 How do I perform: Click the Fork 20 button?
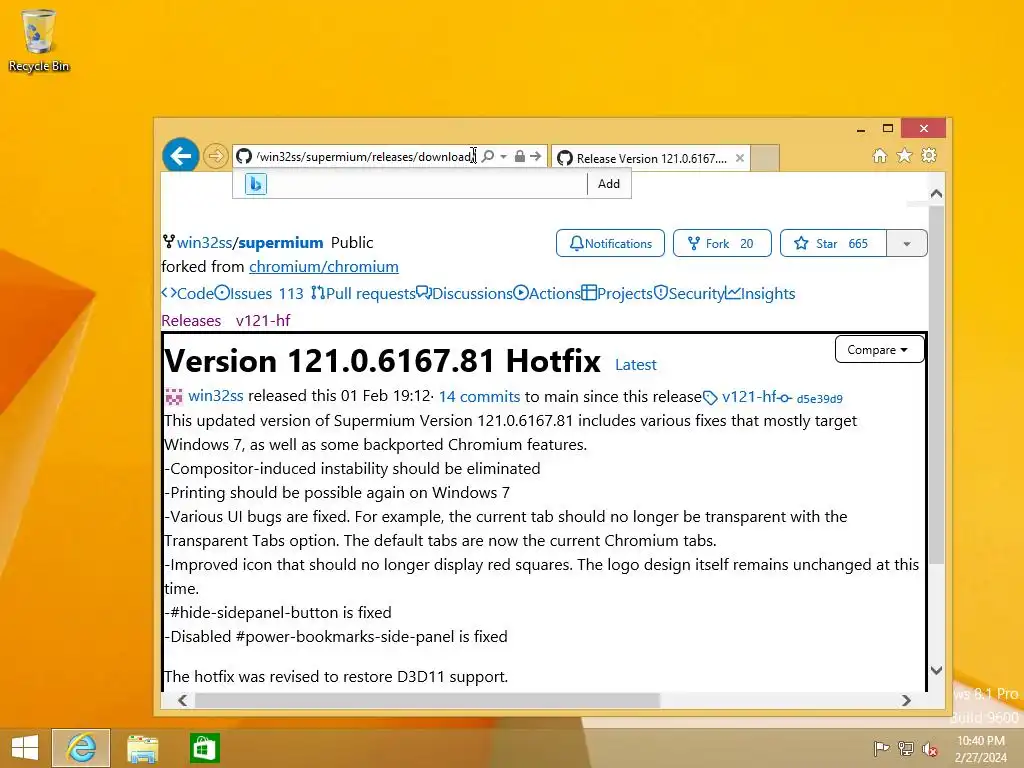pos(722,244)
